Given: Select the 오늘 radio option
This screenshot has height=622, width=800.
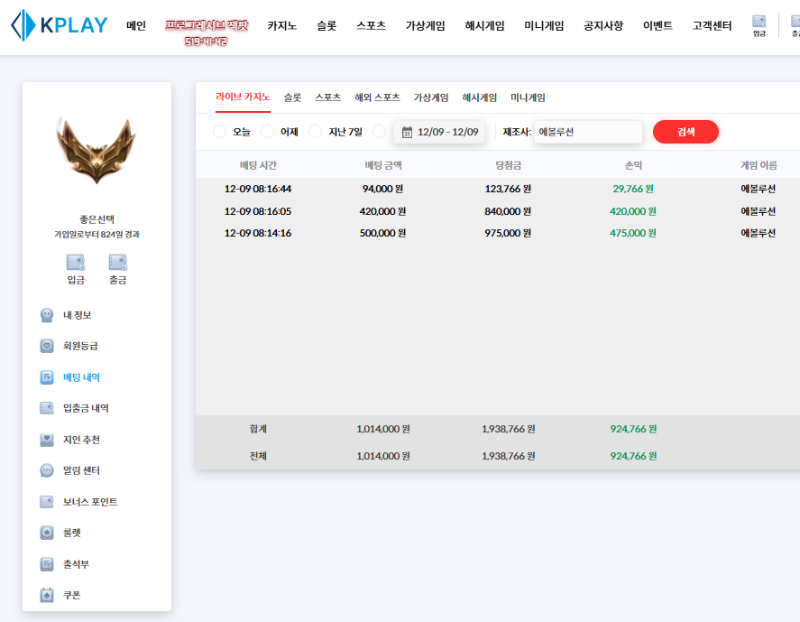Looking at the screenshot, I should point(220,132).
